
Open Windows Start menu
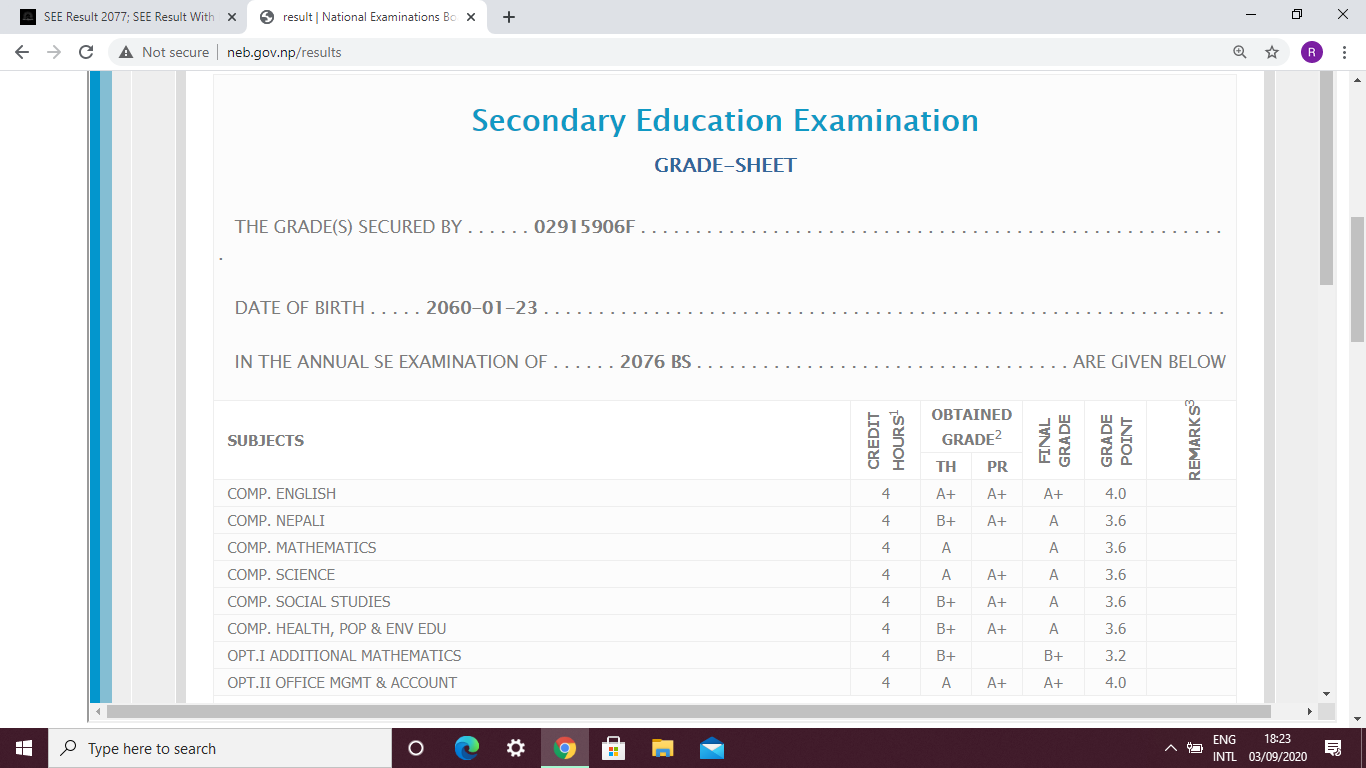click(24, 748)
